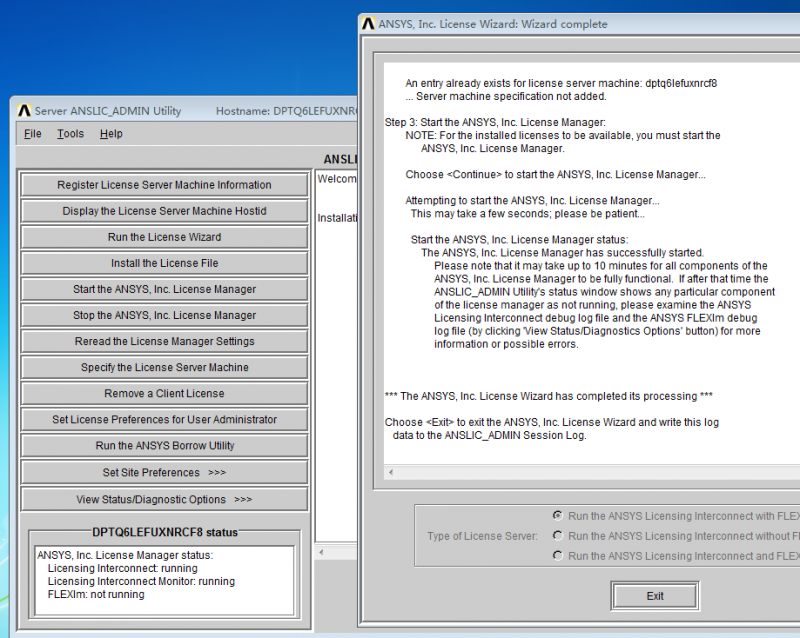Screen dimensions: 800x638
Task: Click 'DPTQ6LEFUXNRCF8 status' group label
Action: point(165,532)
